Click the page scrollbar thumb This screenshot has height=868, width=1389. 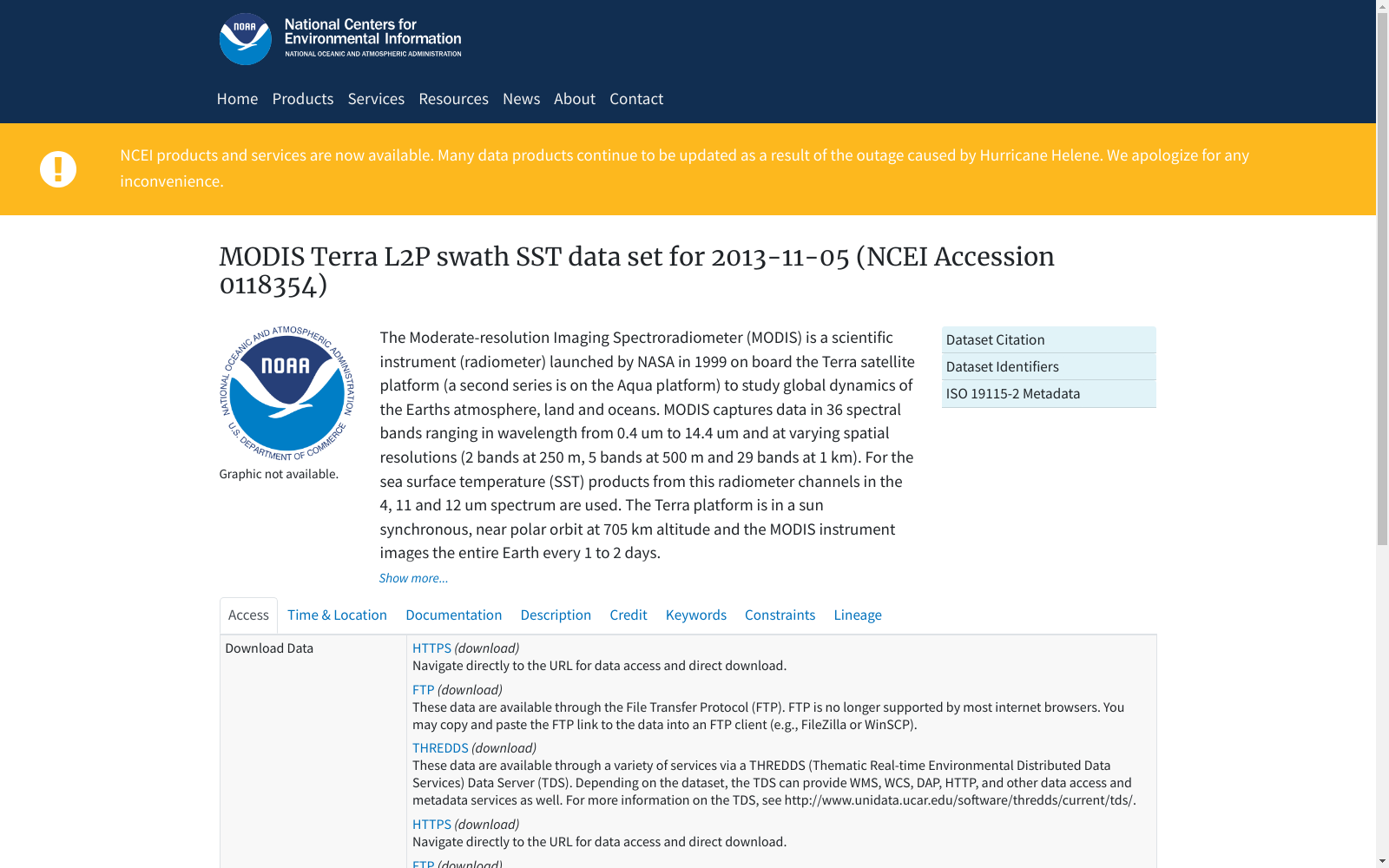point(1382,279)
